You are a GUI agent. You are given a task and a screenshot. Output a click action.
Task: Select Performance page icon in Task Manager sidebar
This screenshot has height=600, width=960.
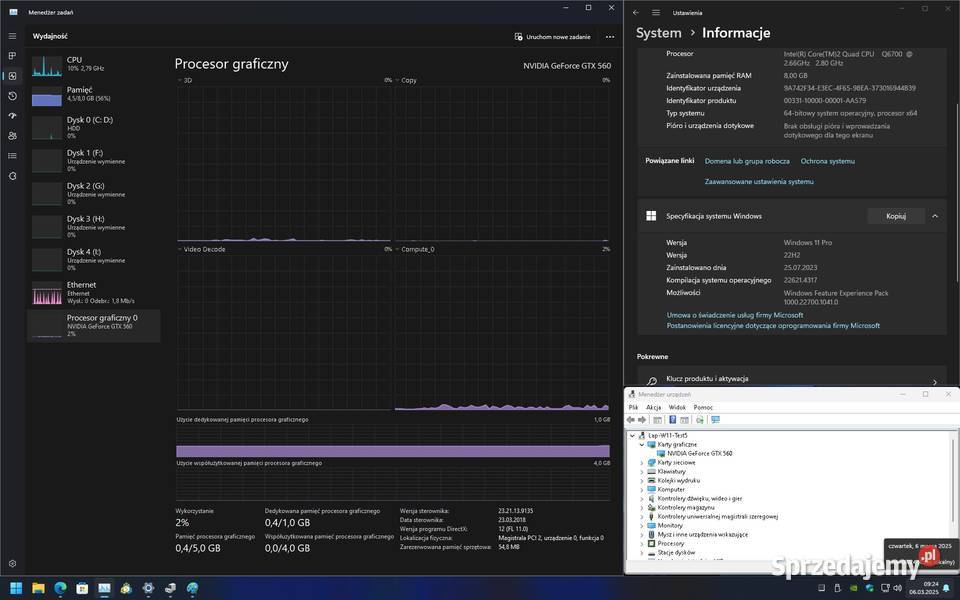pos(12,76)
